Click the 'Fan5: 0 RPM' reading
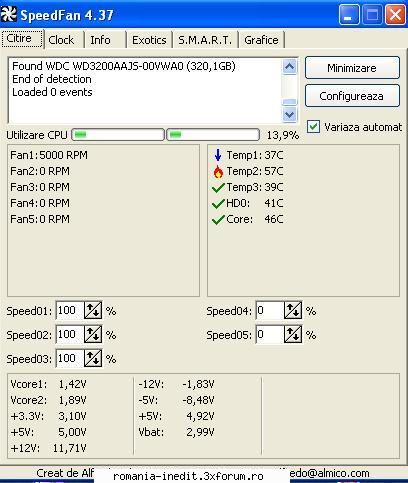Viewport: 408px width, 483px height. coord(40,219)
